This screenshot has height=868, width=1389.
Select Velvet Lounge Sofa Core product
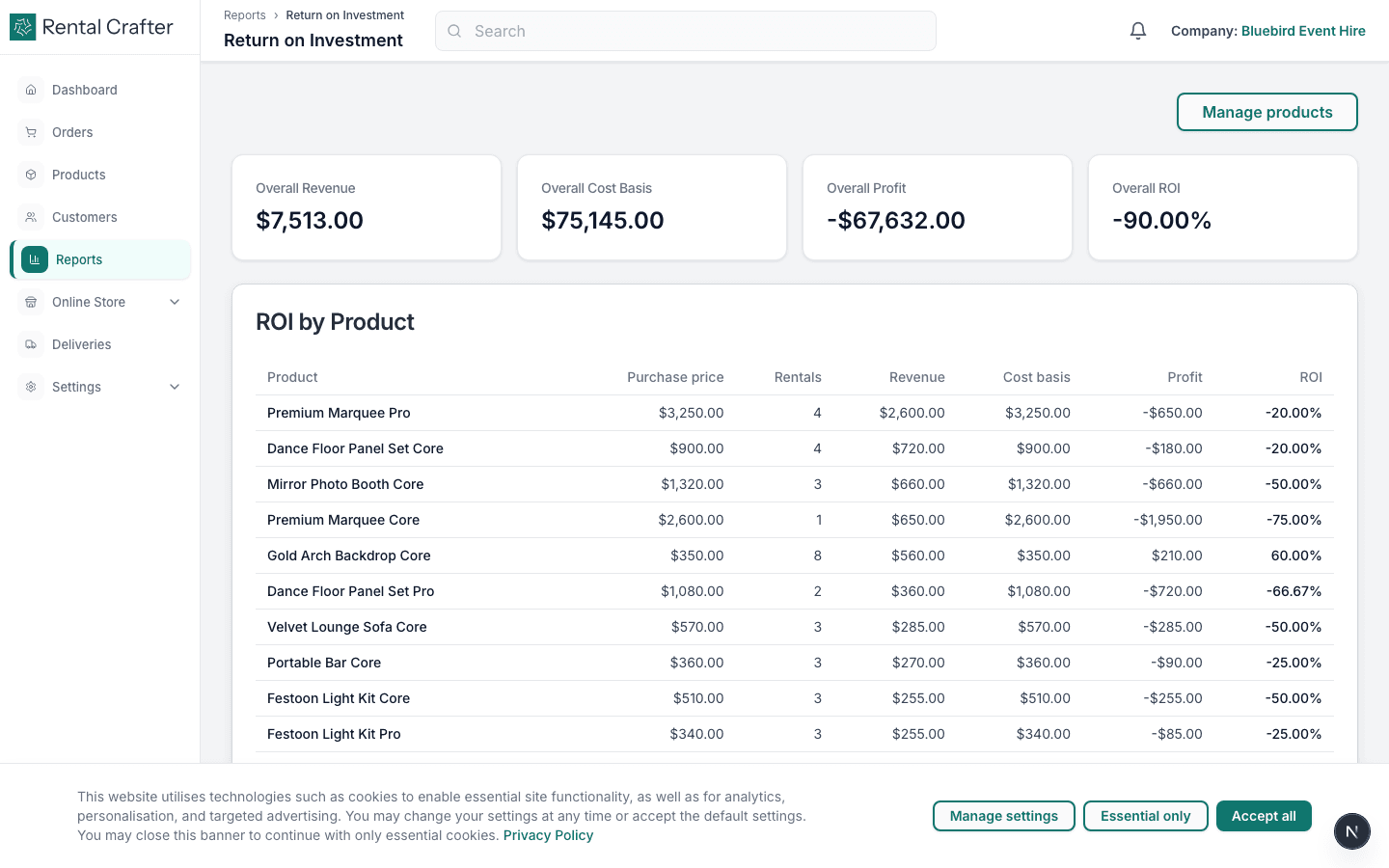pyautogui.click(x=347, y=627)
